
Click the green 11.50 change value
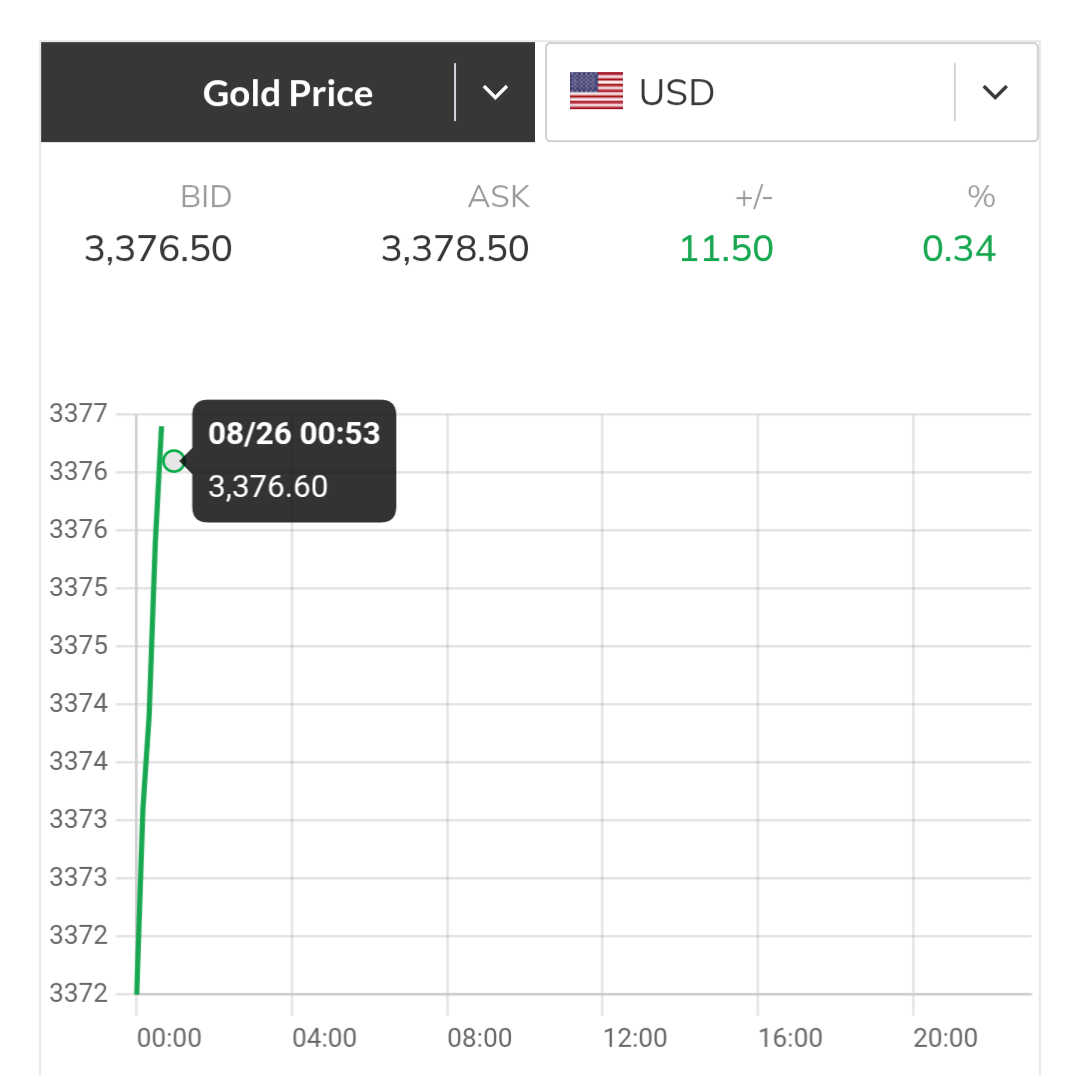click(726, 249)
